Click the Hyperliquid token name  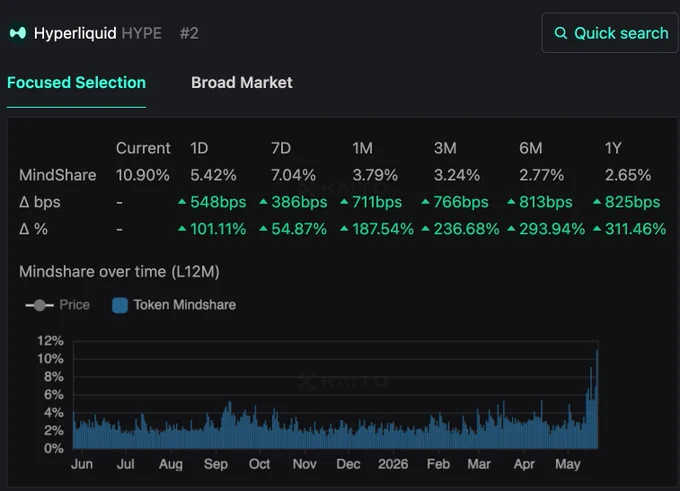[75, 33]
